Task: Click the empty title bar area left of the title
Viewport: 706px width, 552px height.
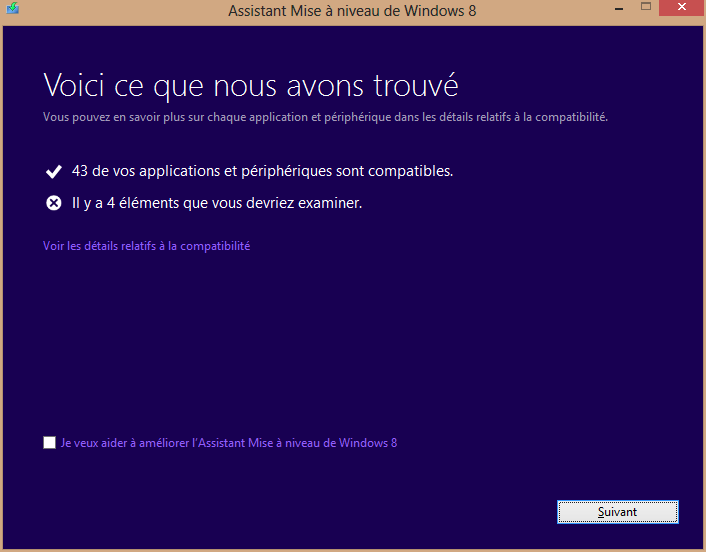Action: tap(120, 11)
